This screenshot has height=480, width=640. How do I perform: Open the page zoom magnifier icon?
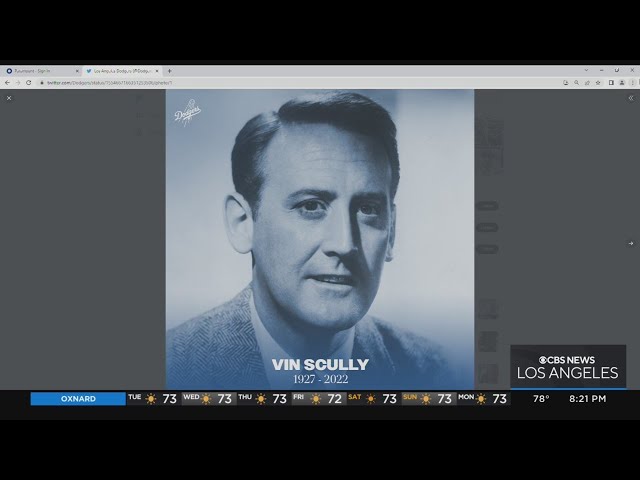point(576,83)
